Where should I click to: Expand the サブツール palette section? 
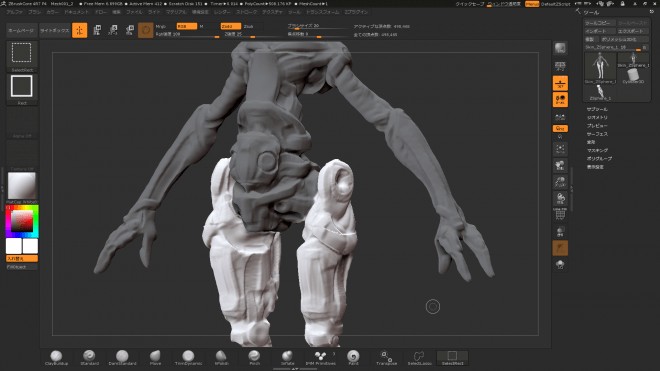pyautogui.click(x=597, y=109)
